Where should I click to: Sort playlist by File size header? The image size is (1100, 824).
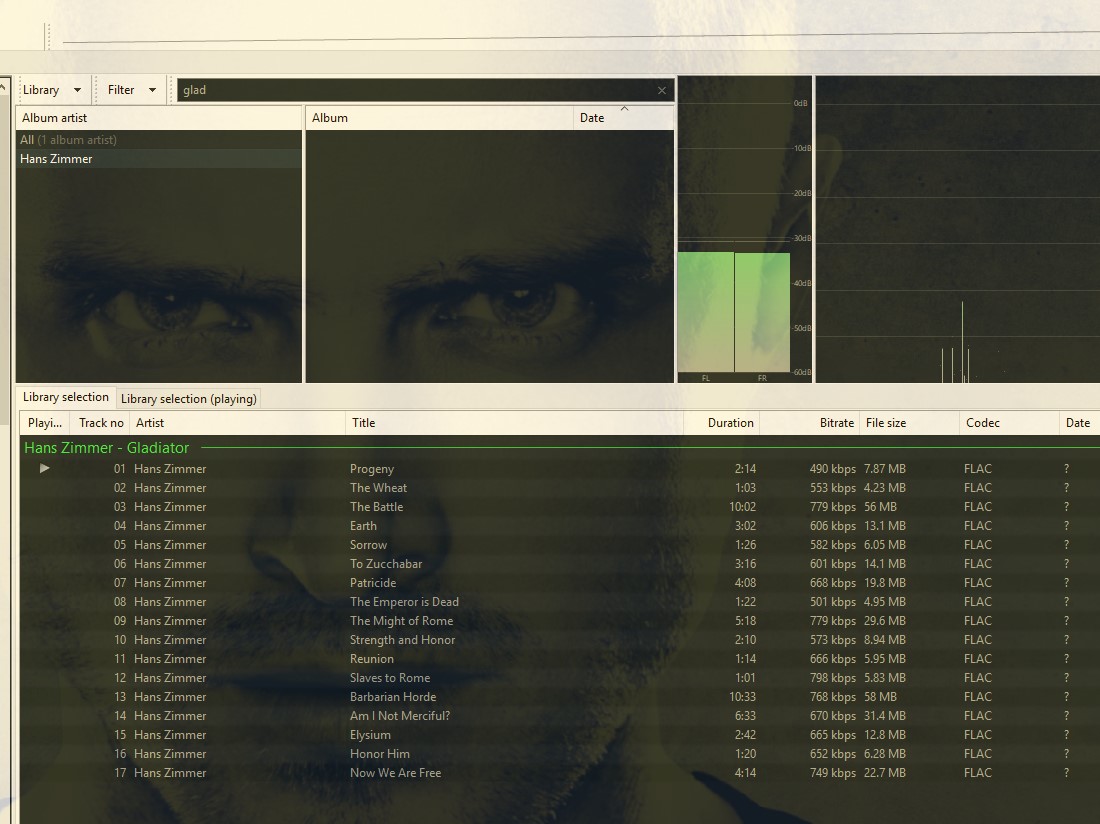tap(909, 423)
